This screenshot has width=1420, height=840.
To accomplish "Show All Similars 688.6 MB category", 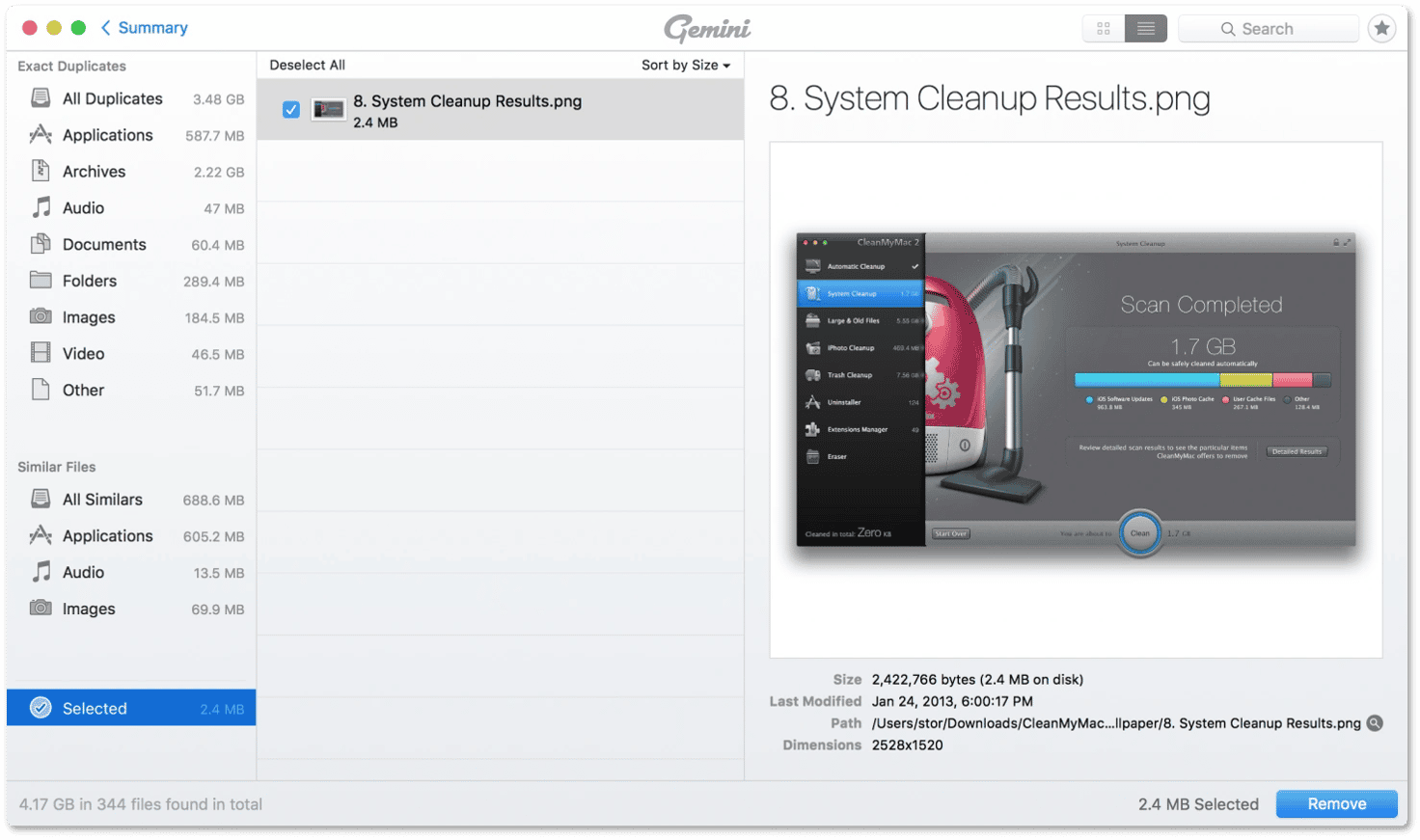I will 131,500.
